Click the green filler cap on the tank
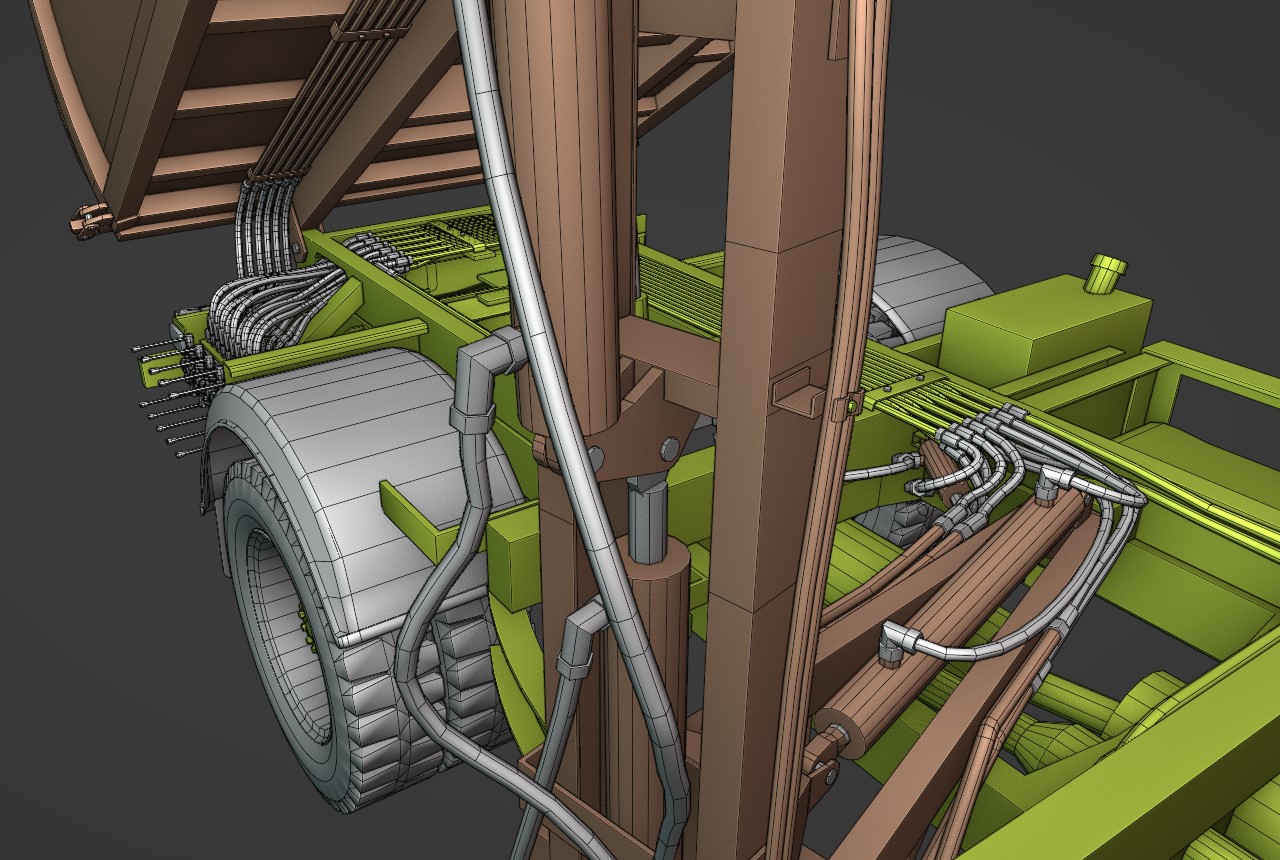Viewport: 1280px width, 860px height. pos(1105,272)
